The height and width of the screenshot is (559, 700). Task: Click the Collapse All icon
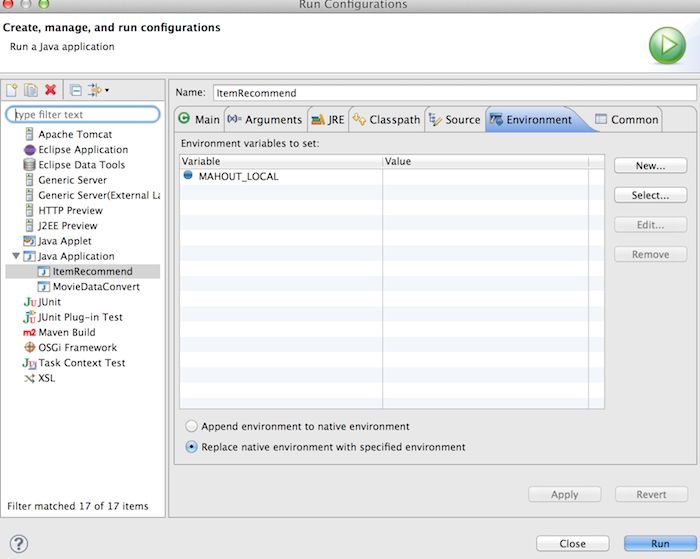pyautogui.click(x=76, y=90)
